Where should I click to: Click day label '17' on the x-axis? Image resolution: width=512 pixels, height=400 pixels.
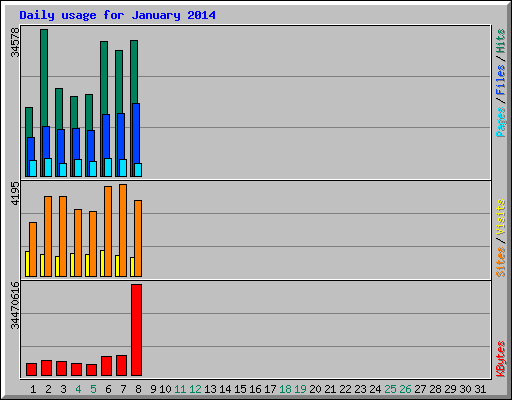click(x=270, y=389)
